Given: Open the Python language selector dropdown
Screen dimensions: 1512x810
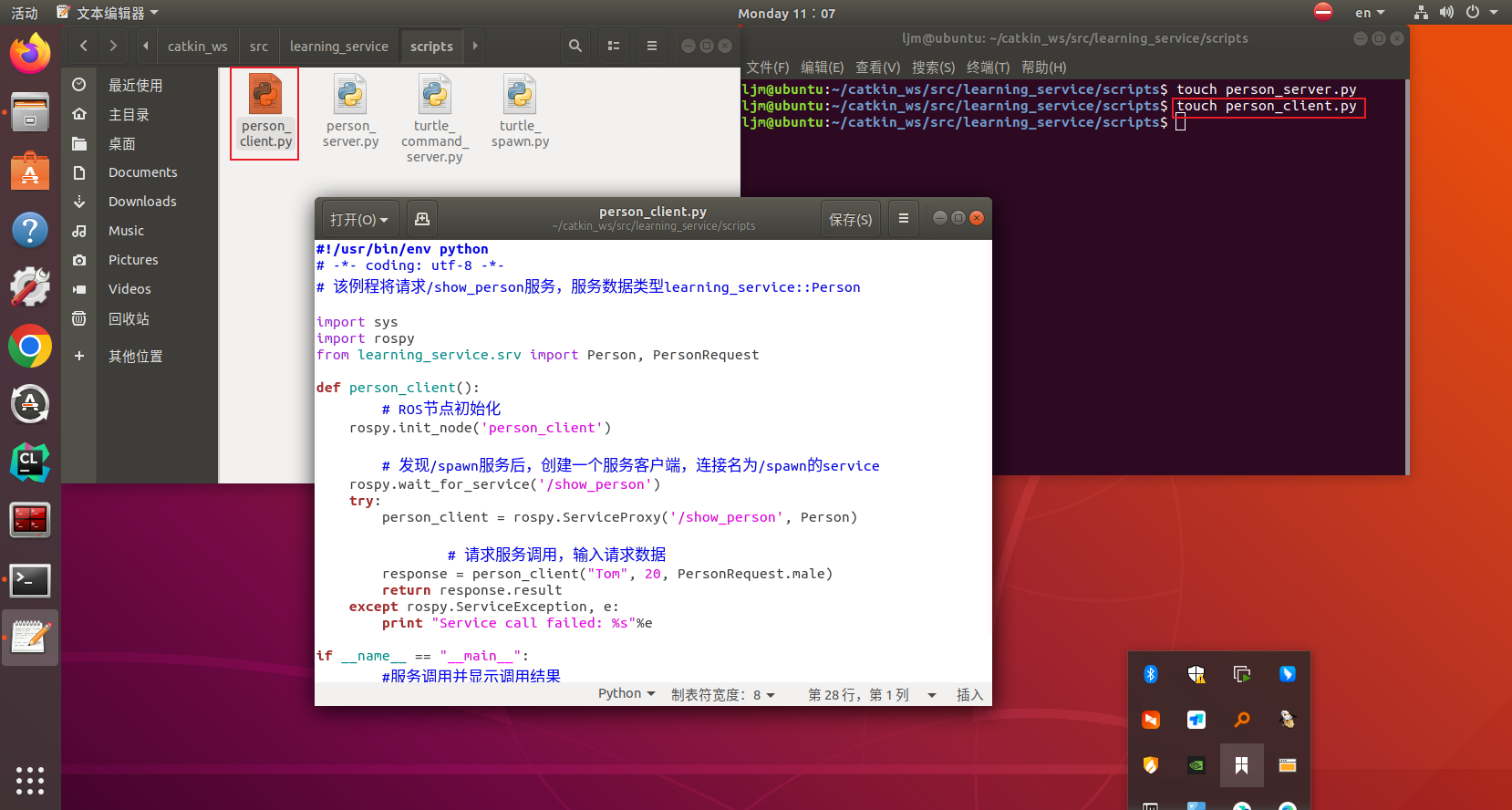Looking at the screenshot, I should tap(627, 694).
